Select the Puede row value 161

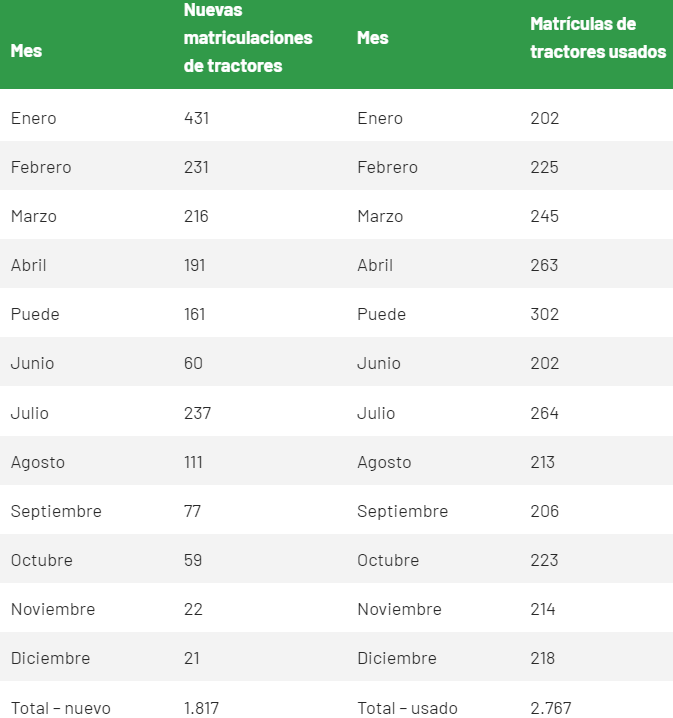[x=194, y=314]
